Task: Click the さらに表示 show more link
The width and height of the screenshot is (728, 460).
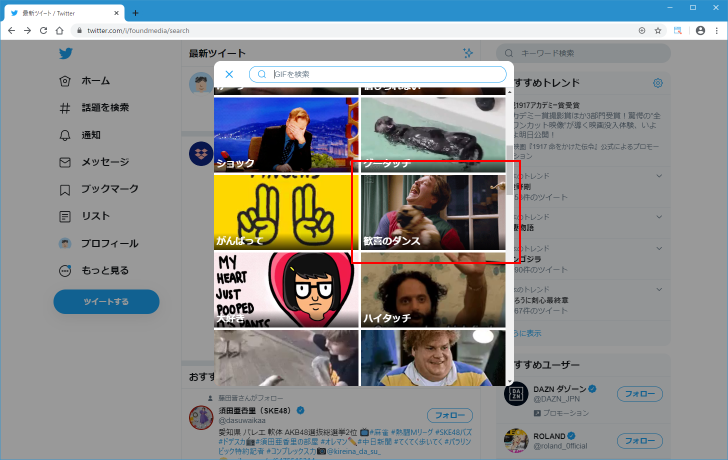Action: click(x=527, y=333)
